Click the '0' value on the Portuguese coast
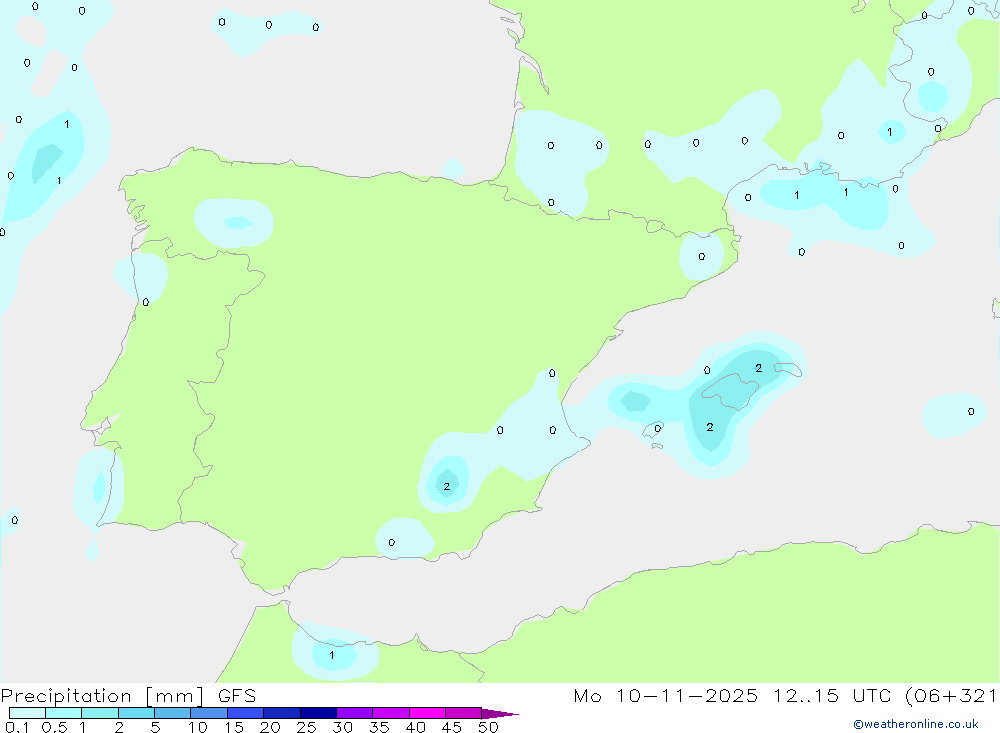1000x733 pixels. tap(146, 302)
